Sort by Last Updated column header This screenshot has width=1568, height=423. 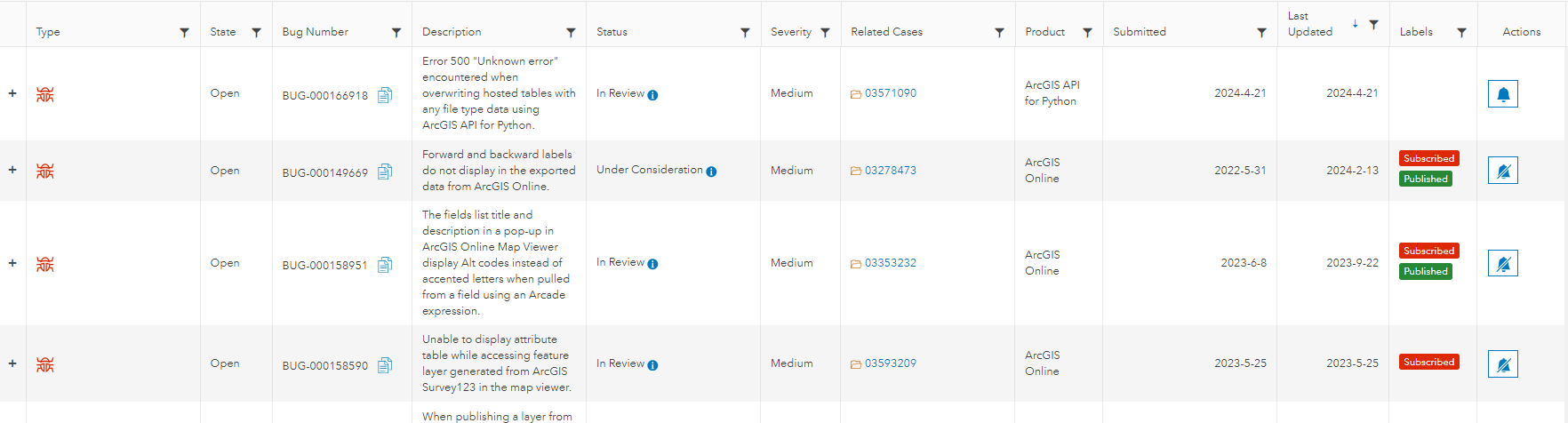(1310, 24)
